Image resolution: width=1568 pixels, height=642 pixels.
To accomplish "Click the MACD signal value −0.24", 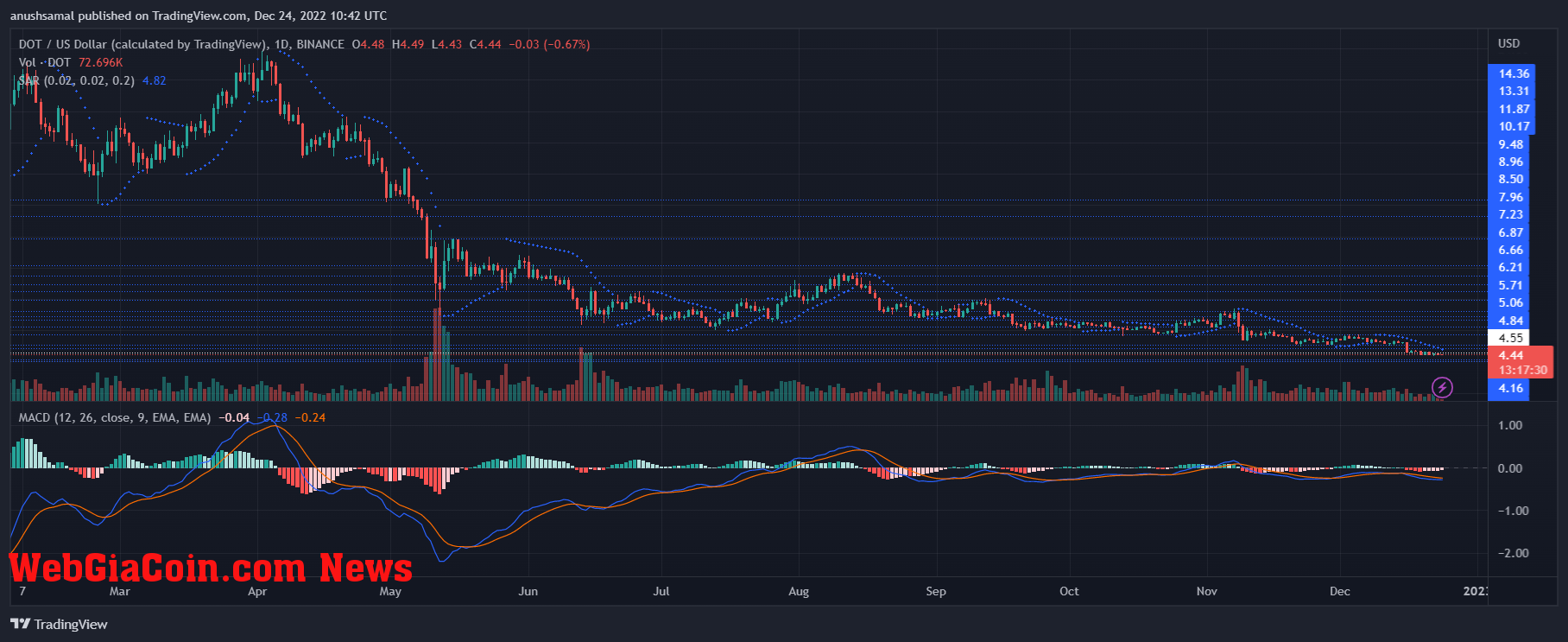I will click(x=310, y=417).
